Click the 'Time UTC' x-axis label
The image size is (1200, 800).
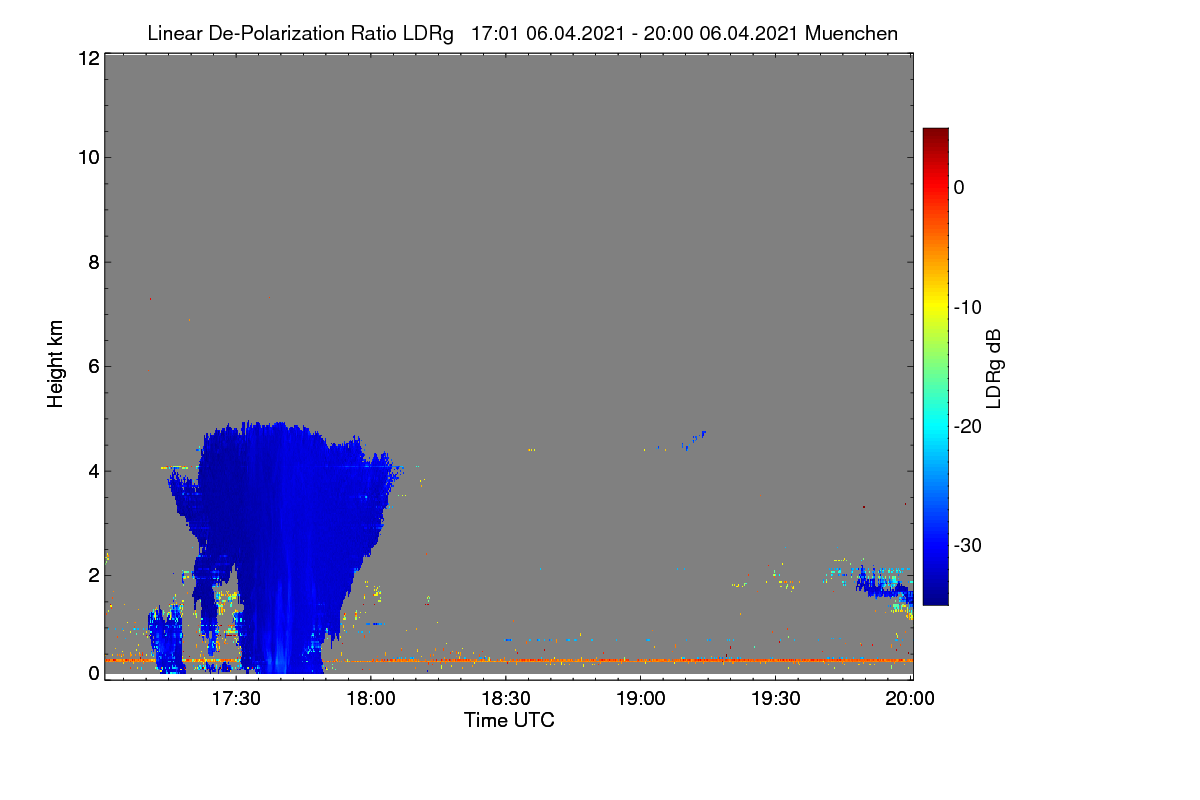click(x=509, y=720)
